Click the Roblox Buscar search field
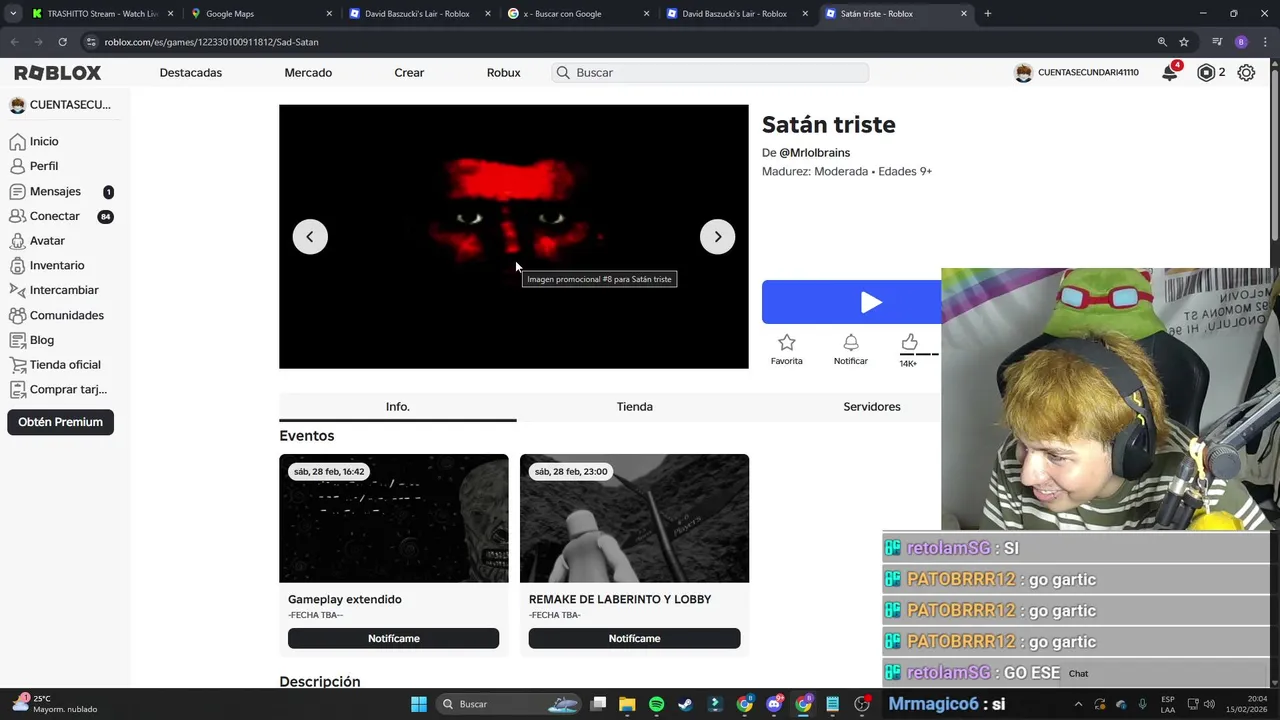This screenshot has width=1280, height=720. tap(710, 73)
